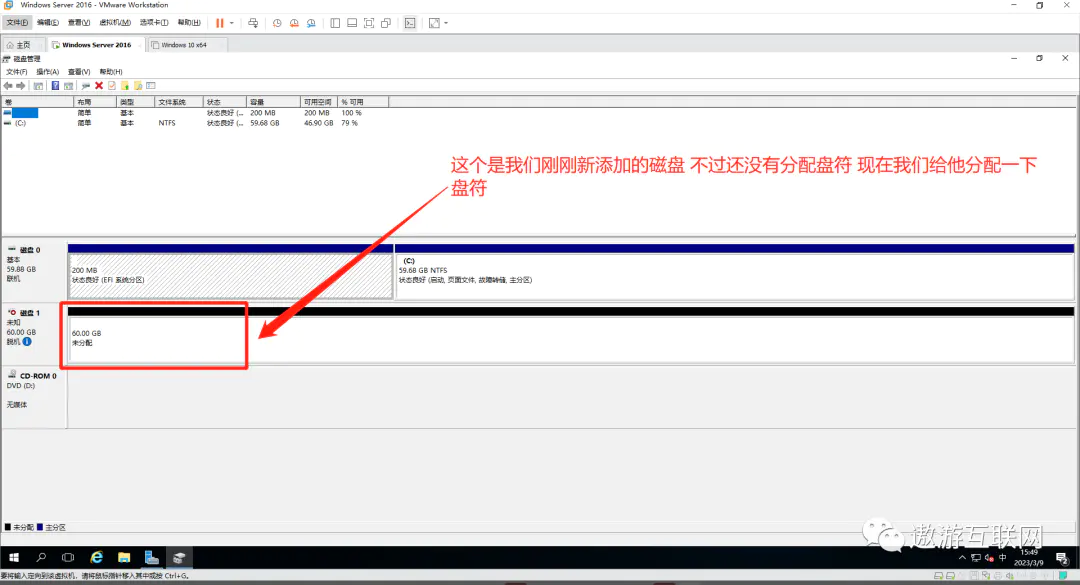Click the 磁盘 0 disk label

pyautogui.click(x=30, y=250)
